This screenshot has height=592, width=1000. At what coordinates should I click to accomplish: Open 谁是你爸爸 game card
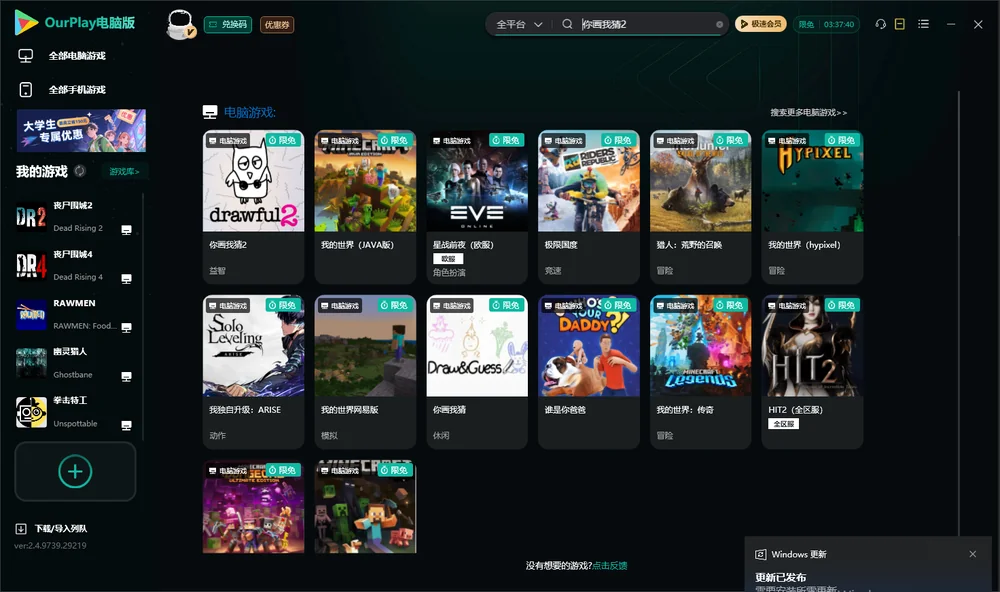pyautogui.click(x=589, y=372)
